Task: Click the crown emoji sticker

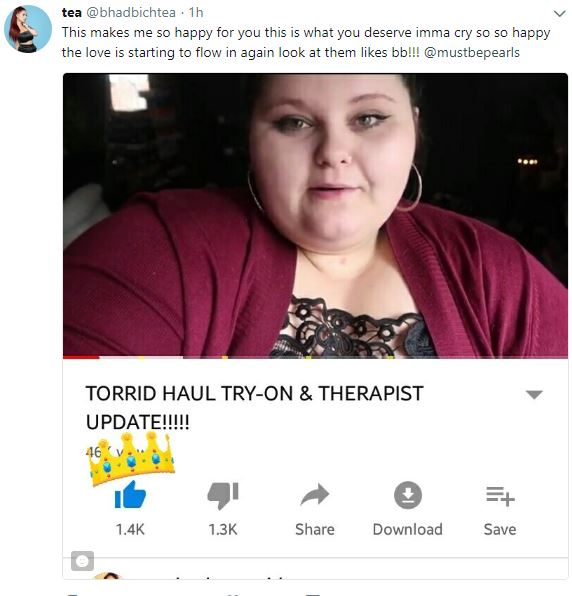Action: tap(131, 458)
